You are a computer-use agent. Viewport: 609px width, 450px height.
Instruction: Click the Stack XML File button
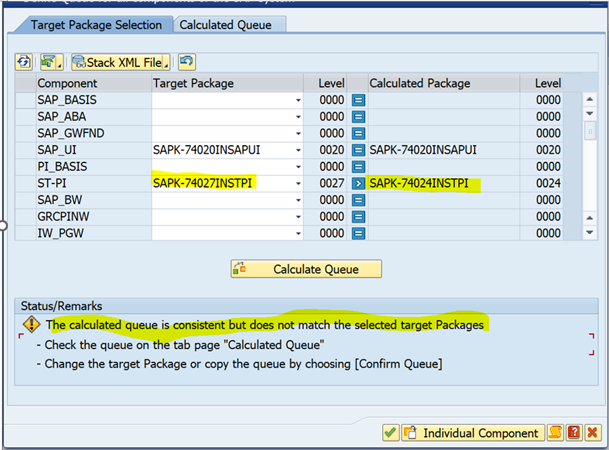[x=120, y=62]
